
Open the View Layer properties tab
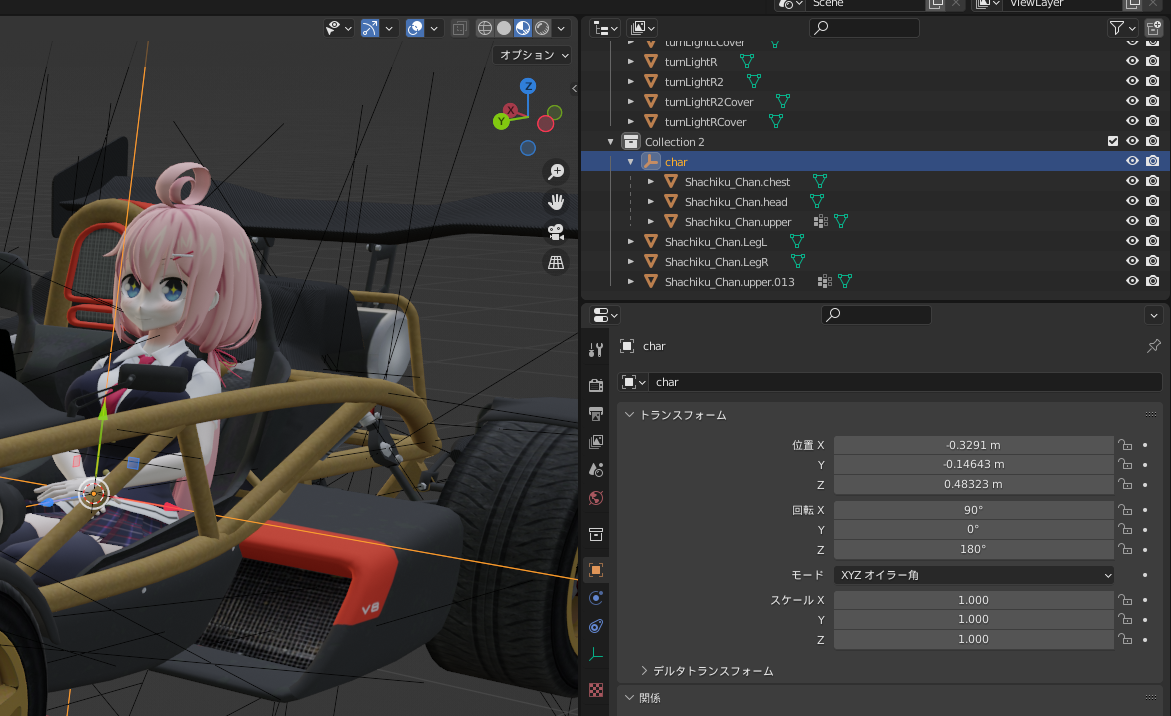click(x=596, y=442)
